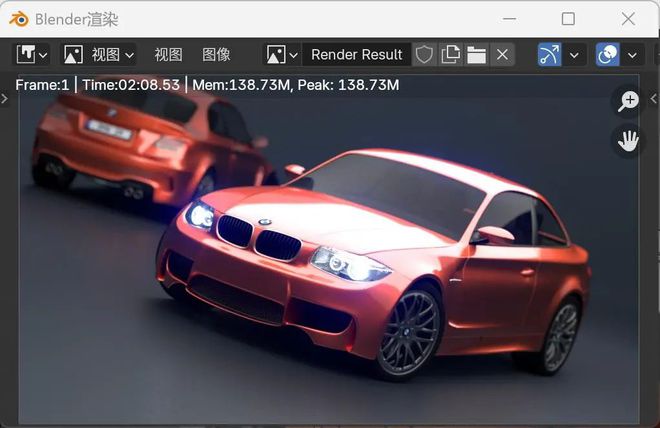Expand the right sidebar region arrow
The width and height of the screenshot is (660, 428).
click(x=654, y=98)
